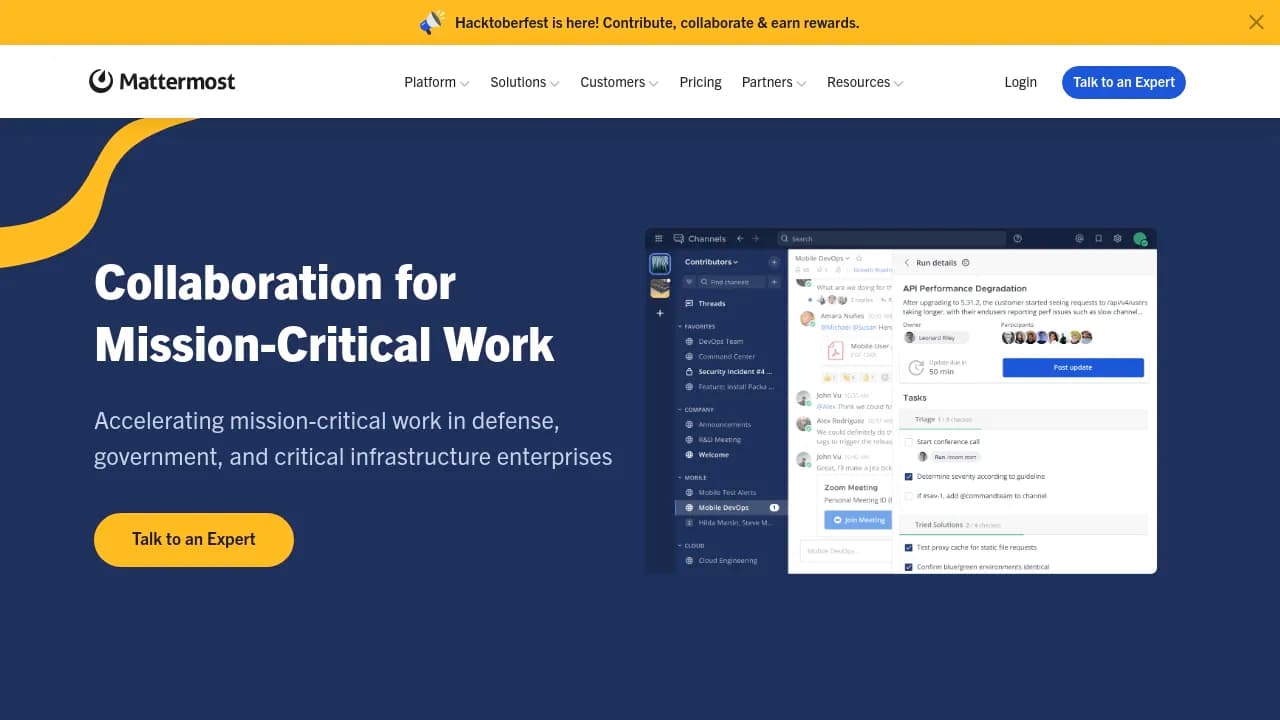This screenshot has height=720, width=1280.
Task: Open the settings gear icon
Action: click(1117, 239)
